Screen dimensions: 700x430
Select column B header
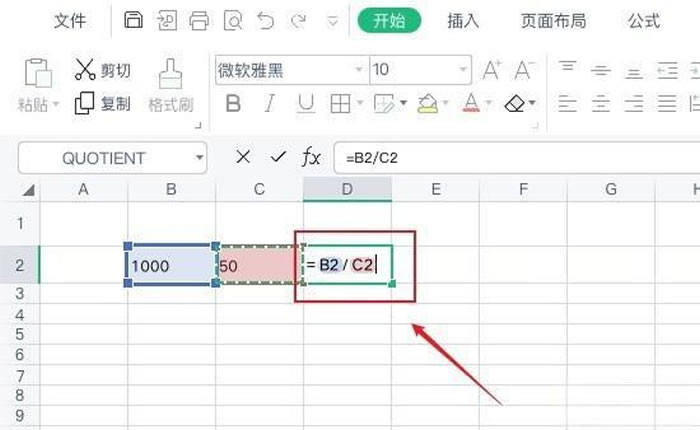171,189
